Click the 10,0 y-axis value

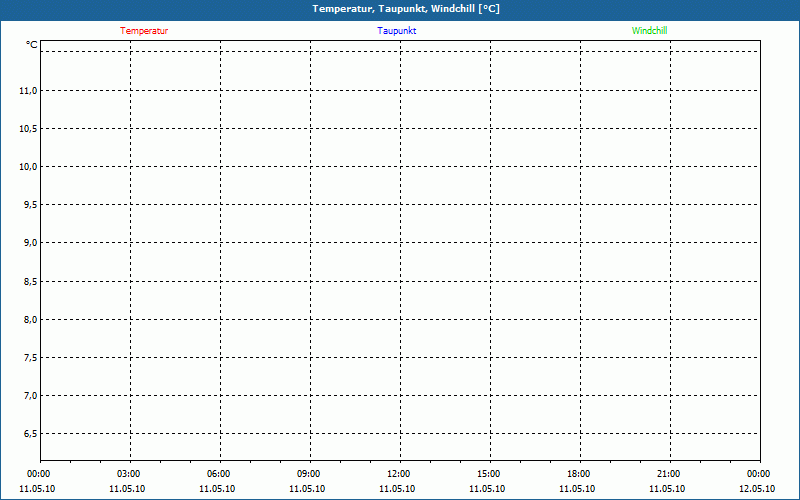28,167
